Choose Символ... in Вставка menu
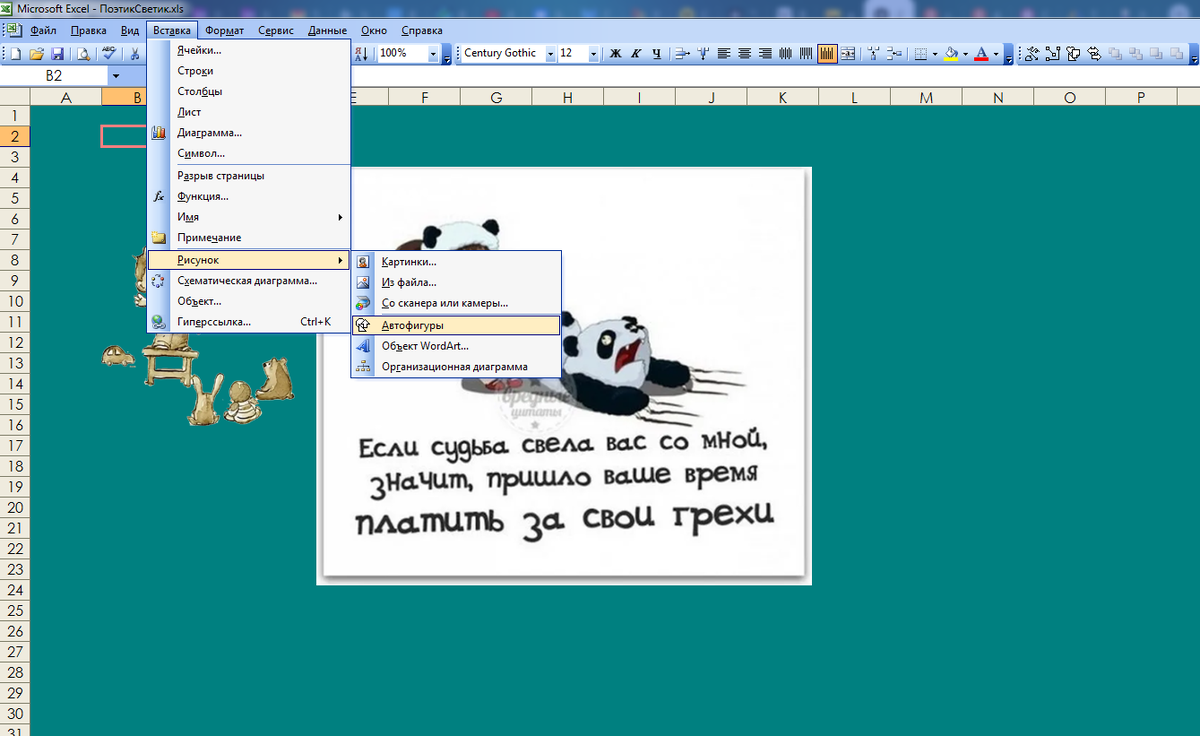The height and width of the screenshot is (736, 1200). (x=249, y=154)
